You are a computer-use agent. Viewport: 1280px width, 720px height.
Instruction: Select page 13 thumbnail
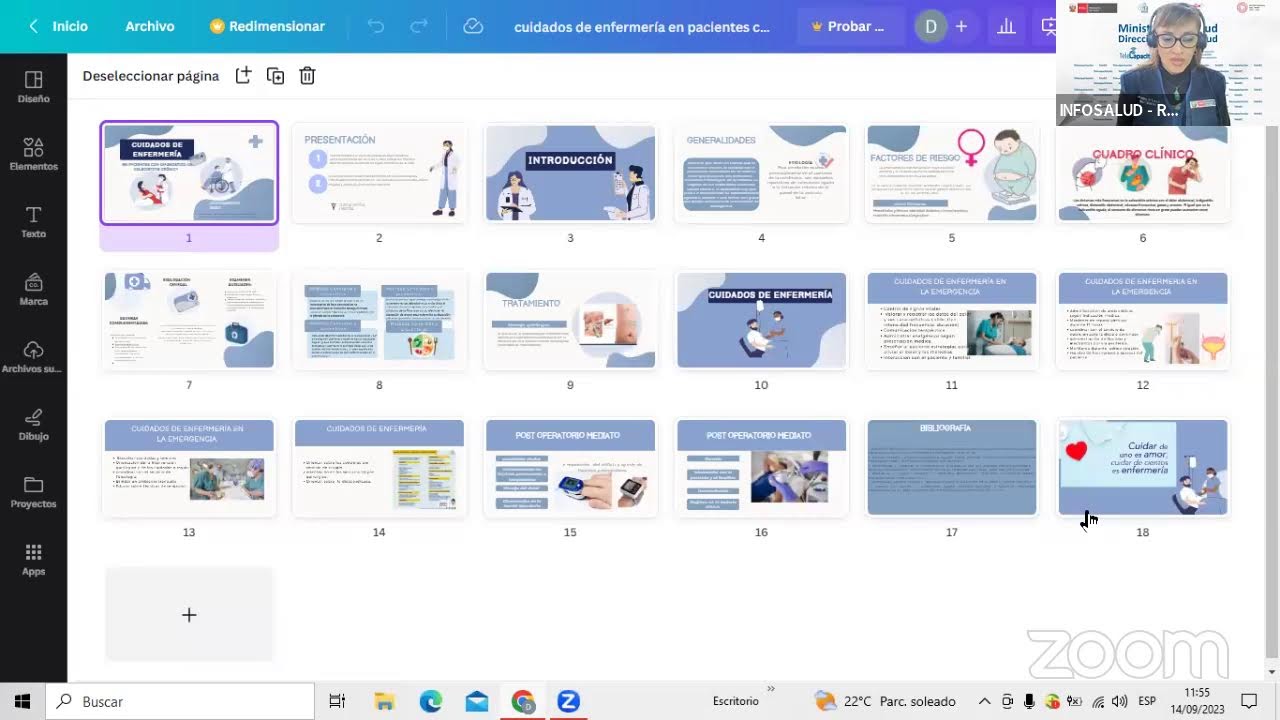(x=189, y=467)
